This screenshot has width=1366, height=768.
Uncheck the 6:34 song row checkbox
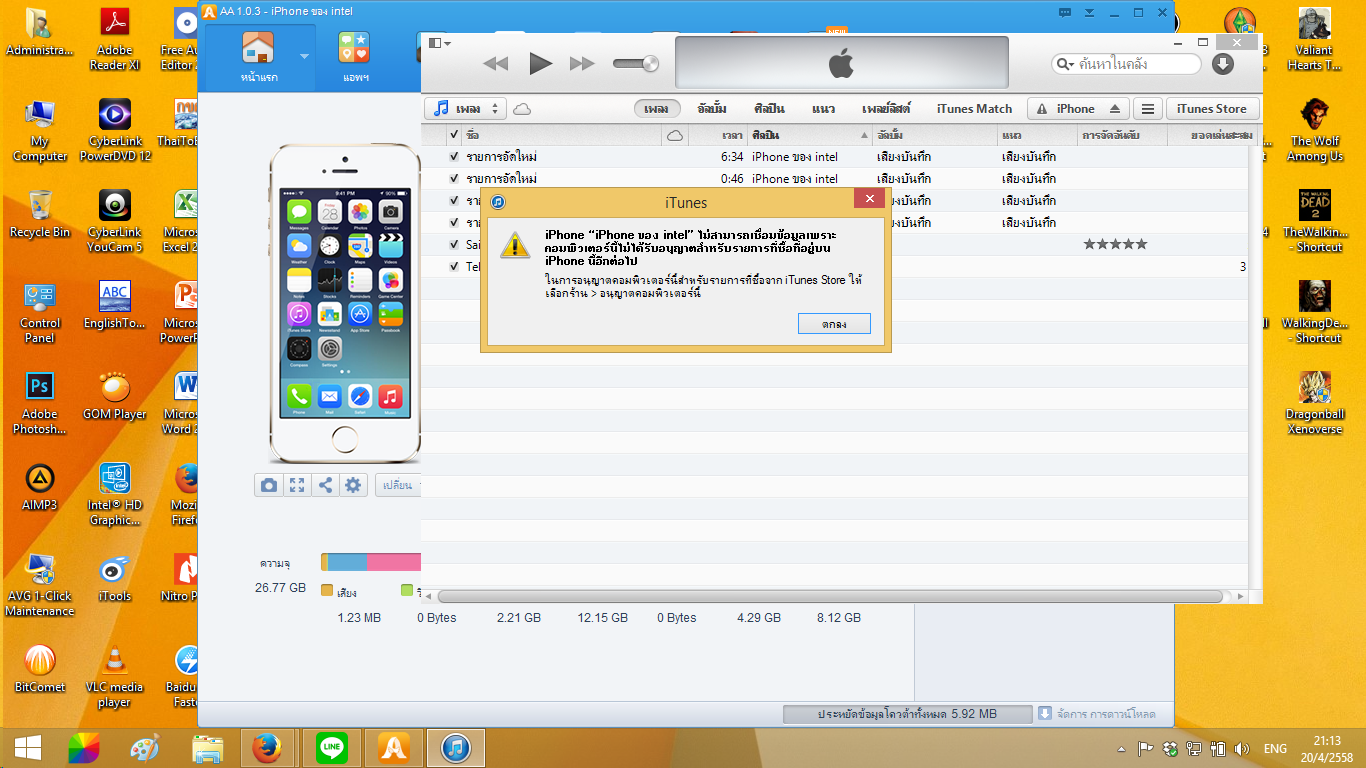coord(454,157)
